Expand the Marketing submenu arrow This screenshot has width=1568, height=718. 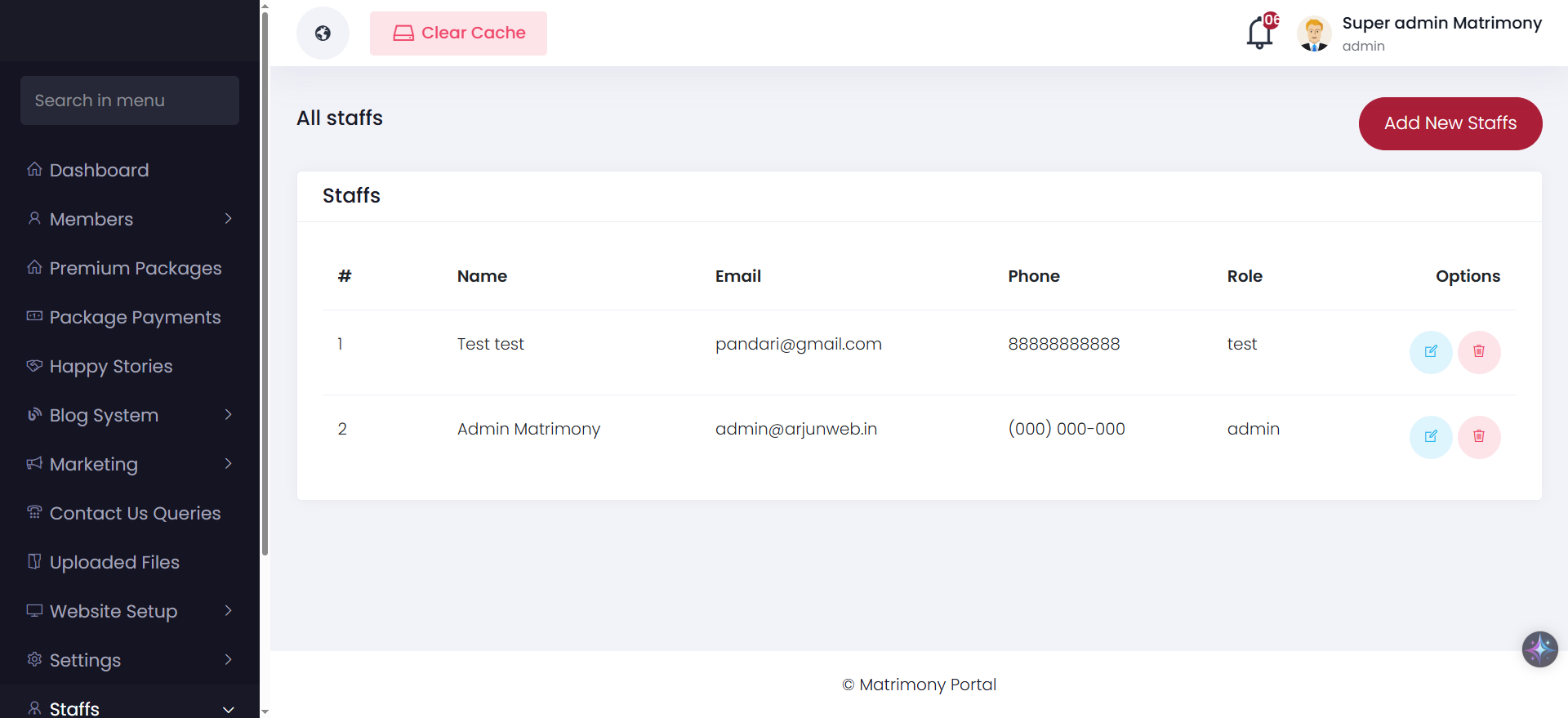click(229, 464)
